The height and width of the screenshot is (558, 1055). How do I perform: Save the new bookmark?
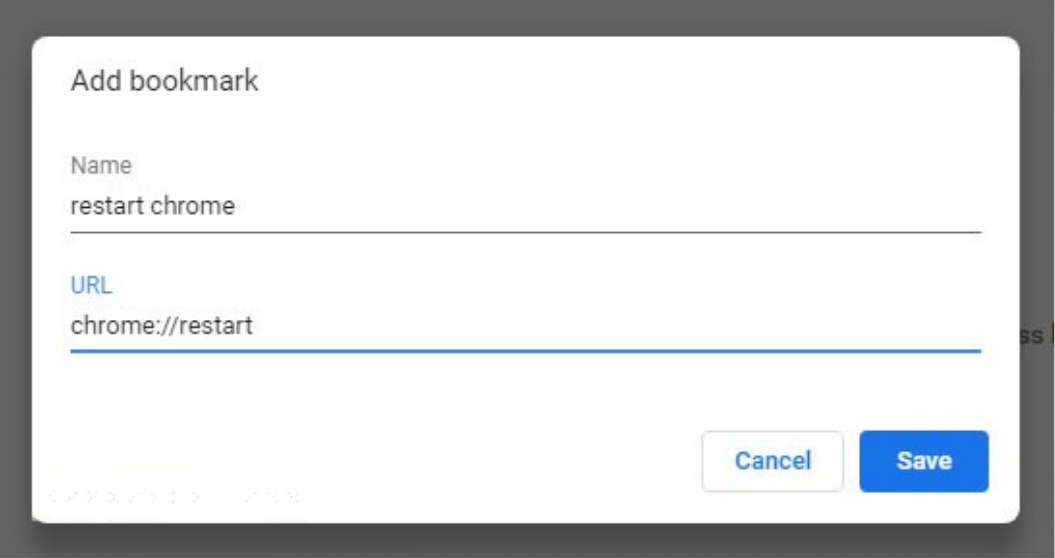(x=923, y=461)
